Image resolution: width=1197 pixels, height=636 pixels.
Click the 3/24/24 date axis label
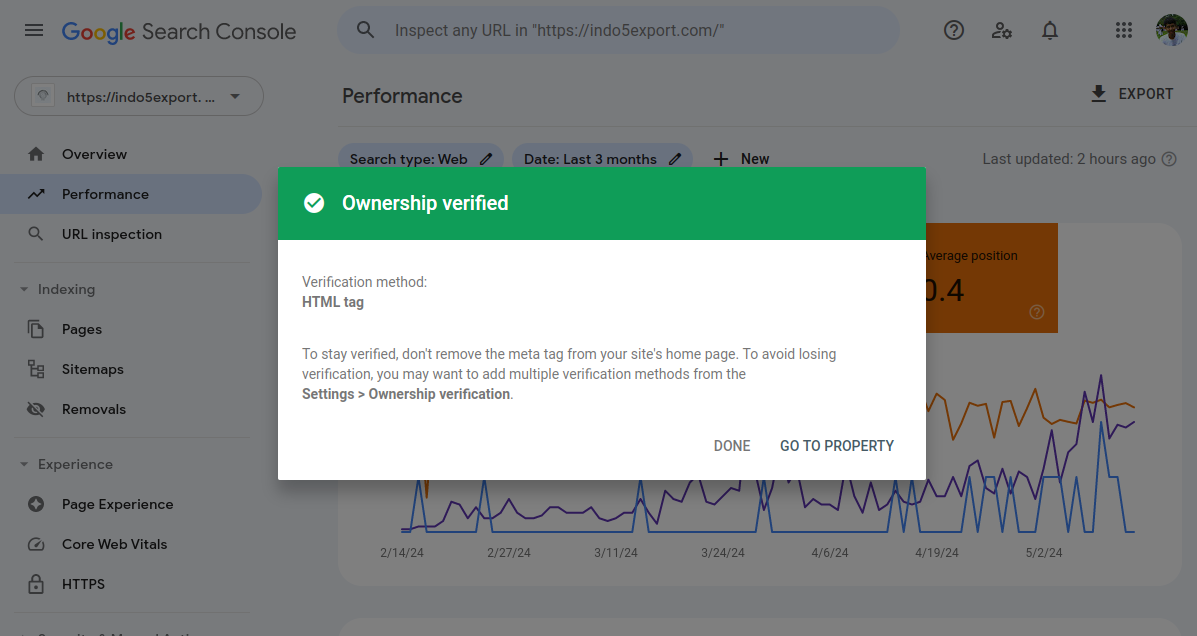coord(722,553)
